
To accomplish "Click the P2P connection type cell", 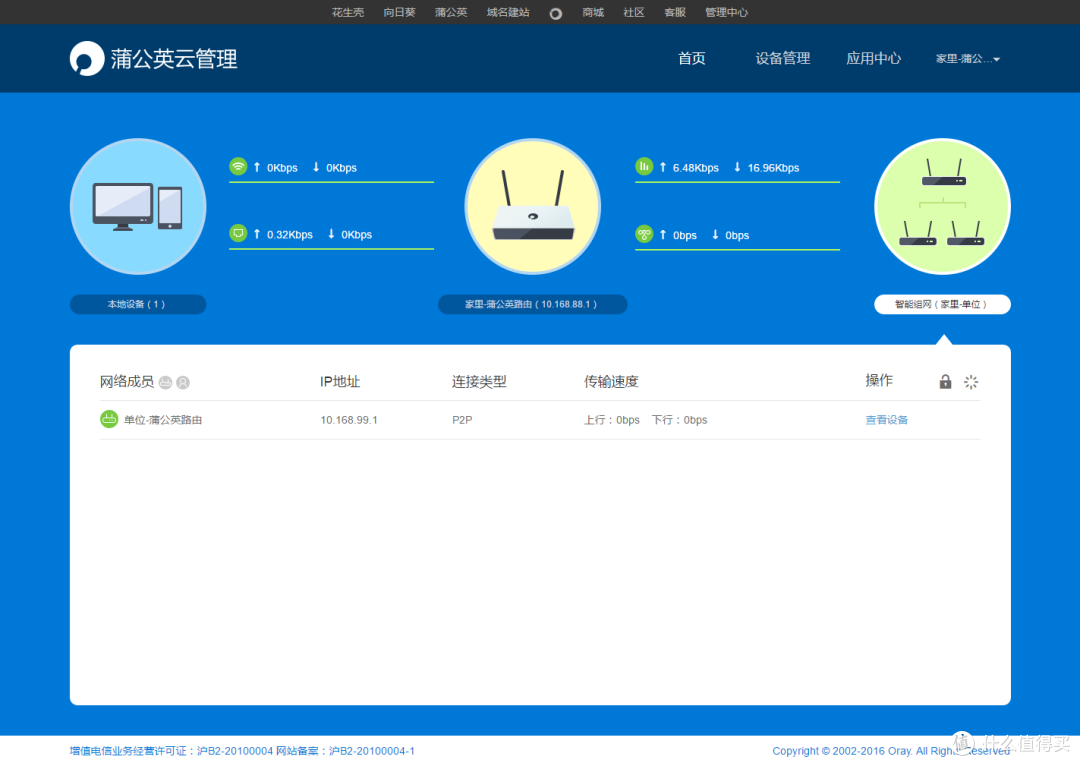I will [x=462, y=420].
